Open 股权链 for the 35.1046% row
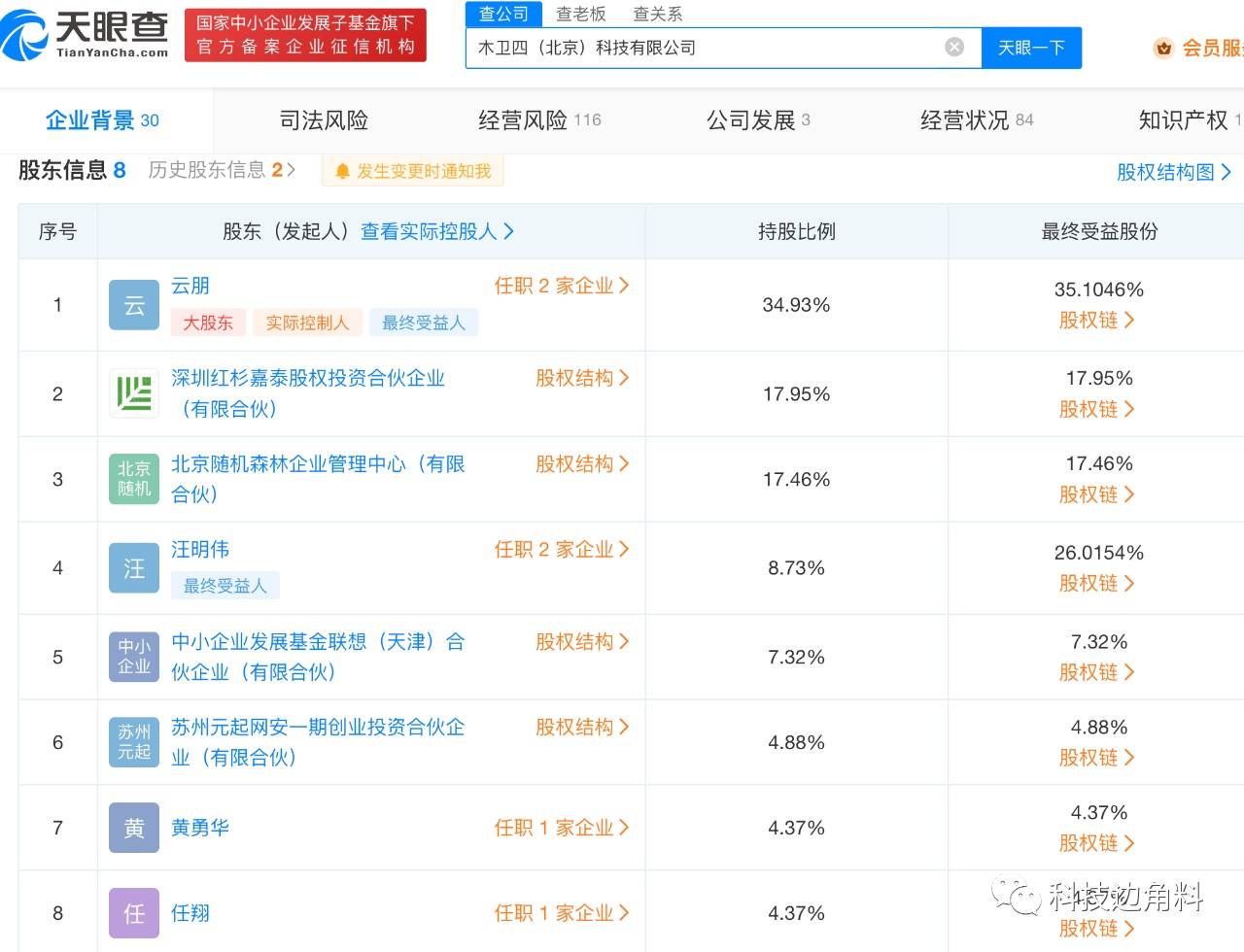The image size is (1244, 952). click(1097, 321)
